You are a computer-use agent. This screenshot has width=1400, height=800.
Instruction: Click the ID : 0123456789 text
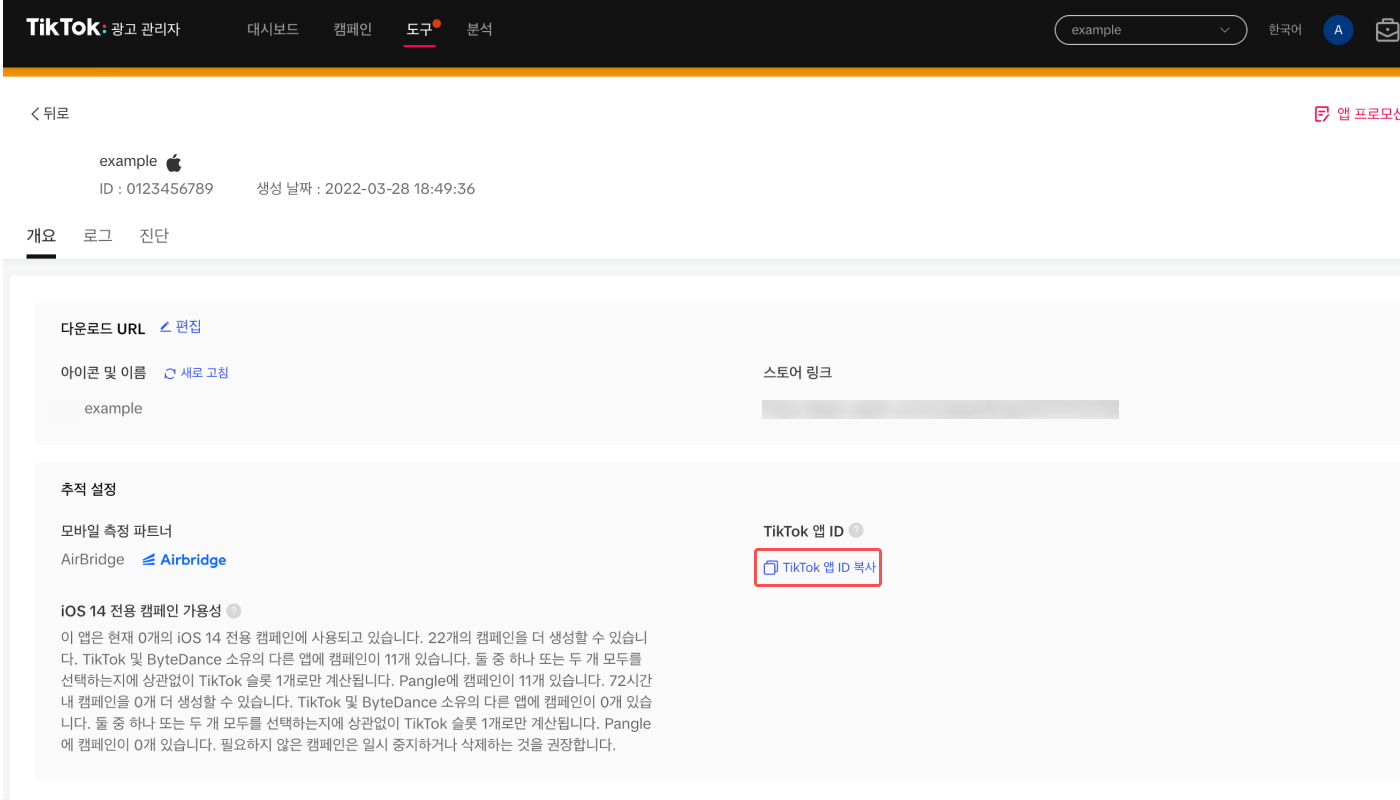(156, 189)
